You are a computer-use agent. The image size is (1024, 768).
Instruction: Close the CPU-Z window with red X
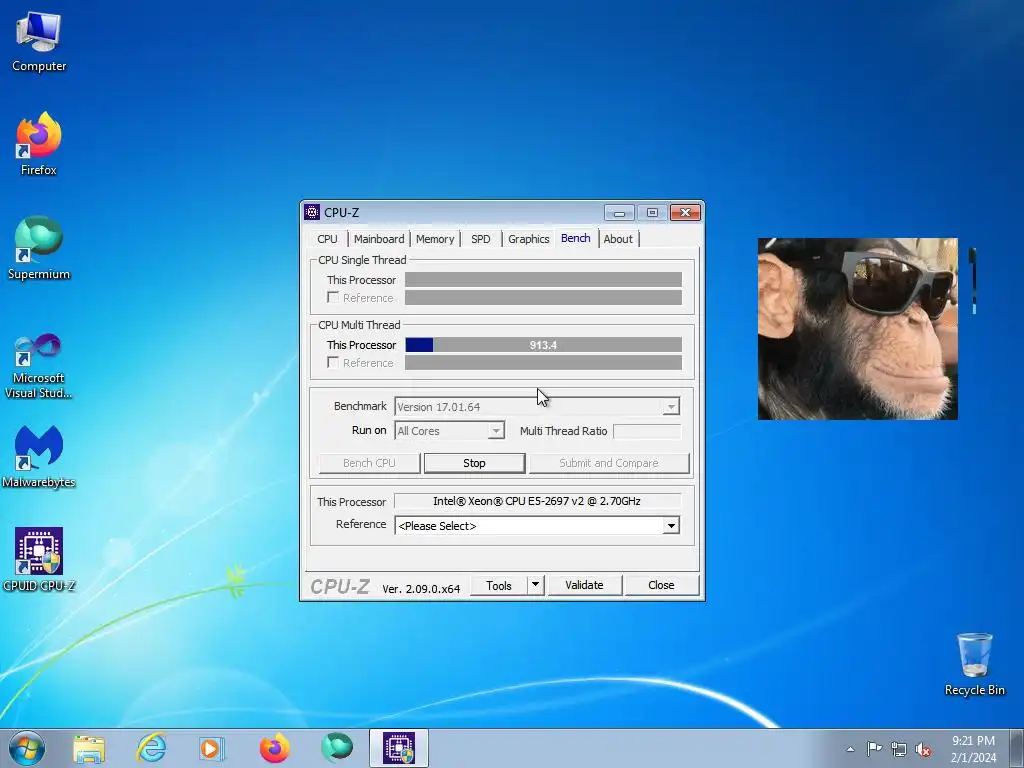685,212
